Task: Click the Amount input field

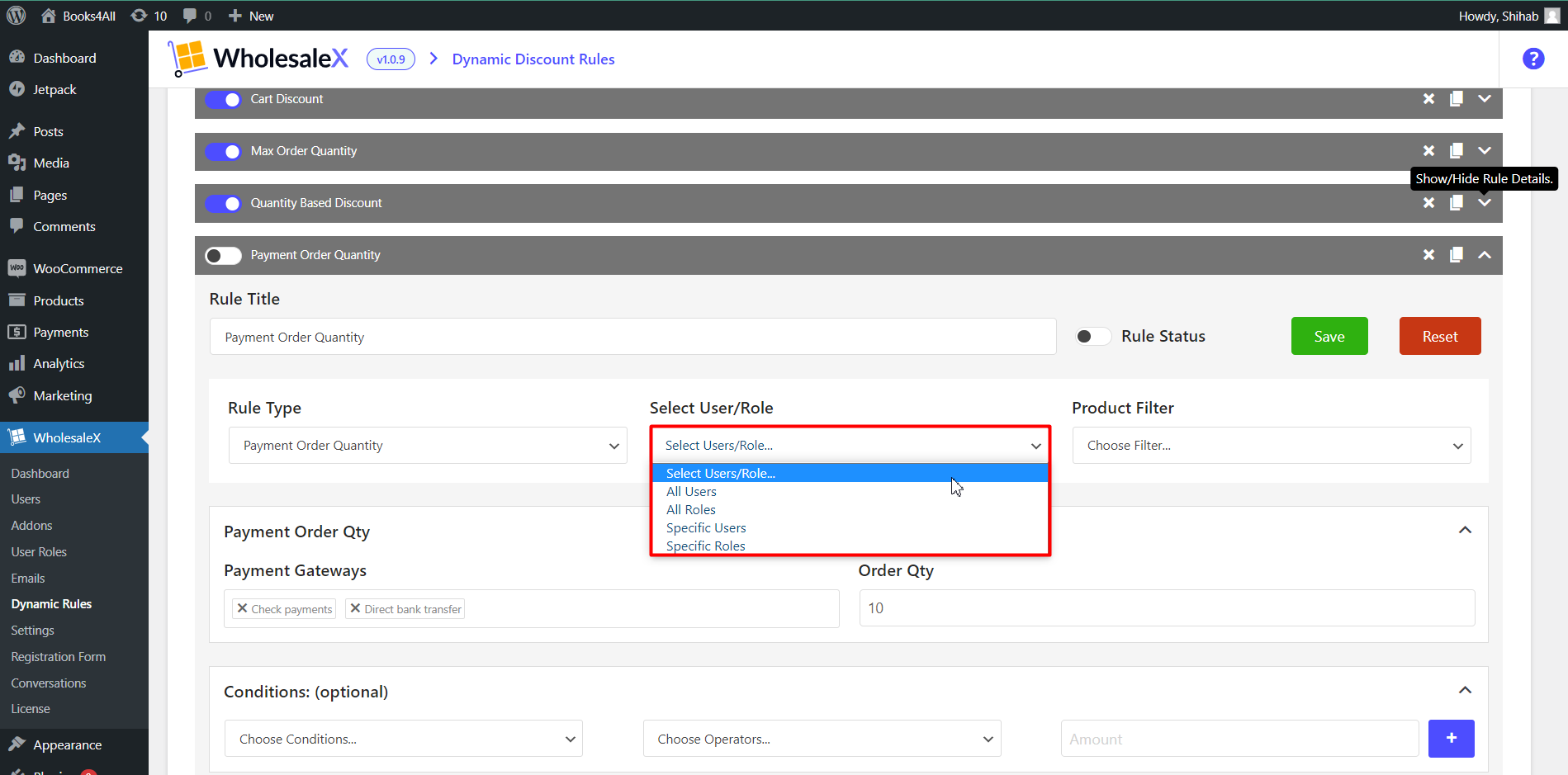Action: point(1239,739)
